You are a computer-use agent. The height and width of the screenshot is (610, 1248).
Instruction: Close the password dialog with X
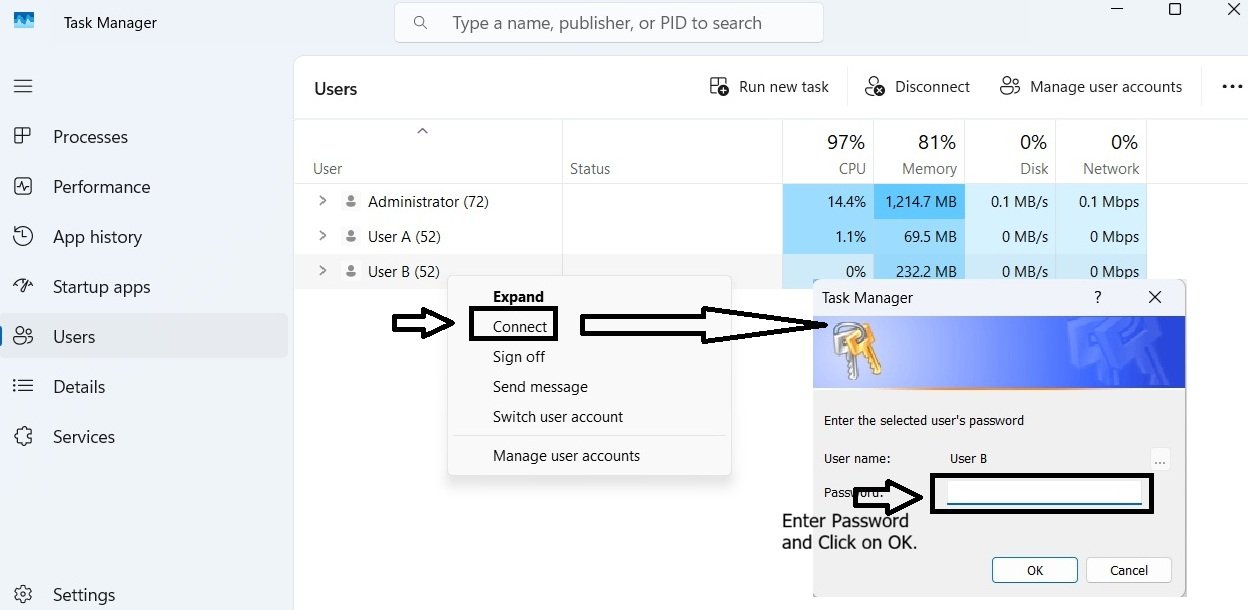(1155, 297)
